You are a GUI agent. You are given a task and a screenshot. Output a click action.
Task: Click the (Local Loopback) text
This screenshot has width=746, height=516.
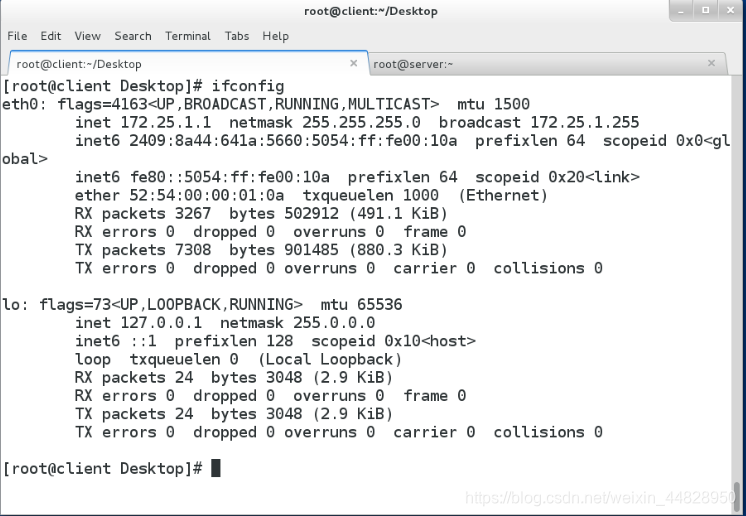coord(330,360)
